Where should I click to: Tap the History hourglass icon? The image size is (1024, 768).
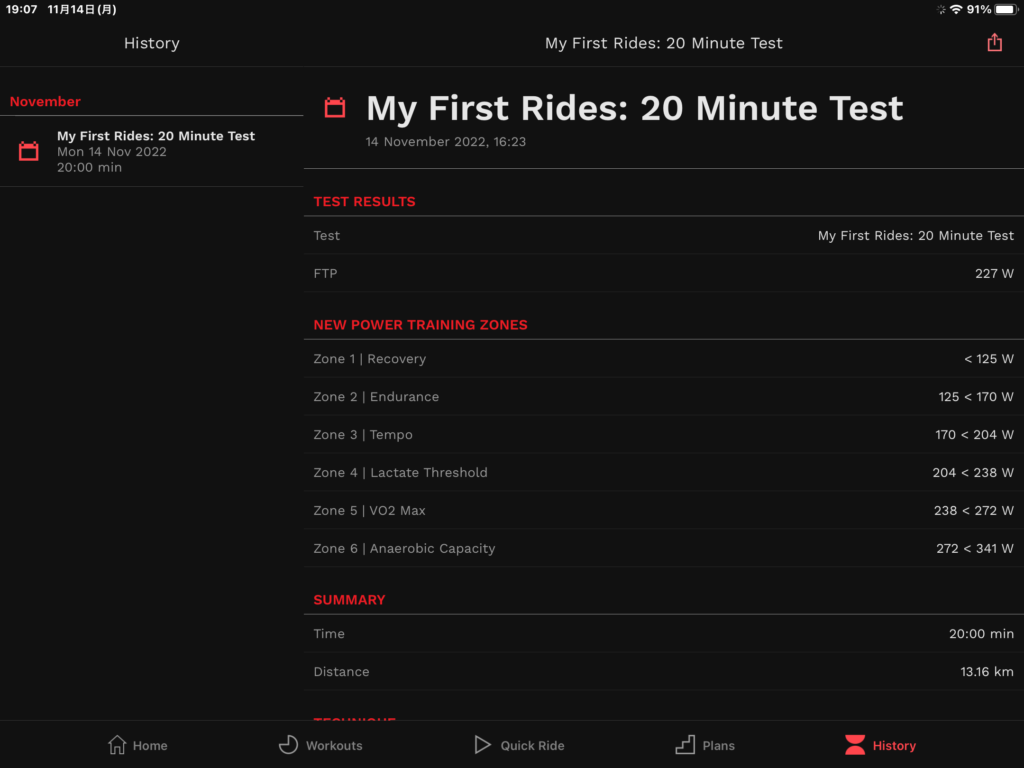pos(855,745)
